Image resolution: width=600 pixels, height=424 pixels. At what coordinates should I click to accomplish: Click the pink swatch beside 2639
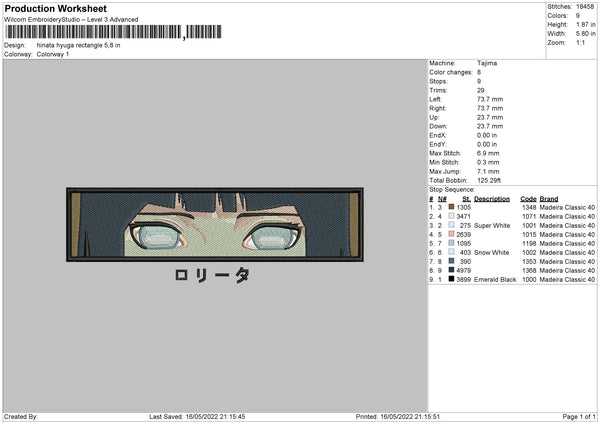[x=451, y=234]
